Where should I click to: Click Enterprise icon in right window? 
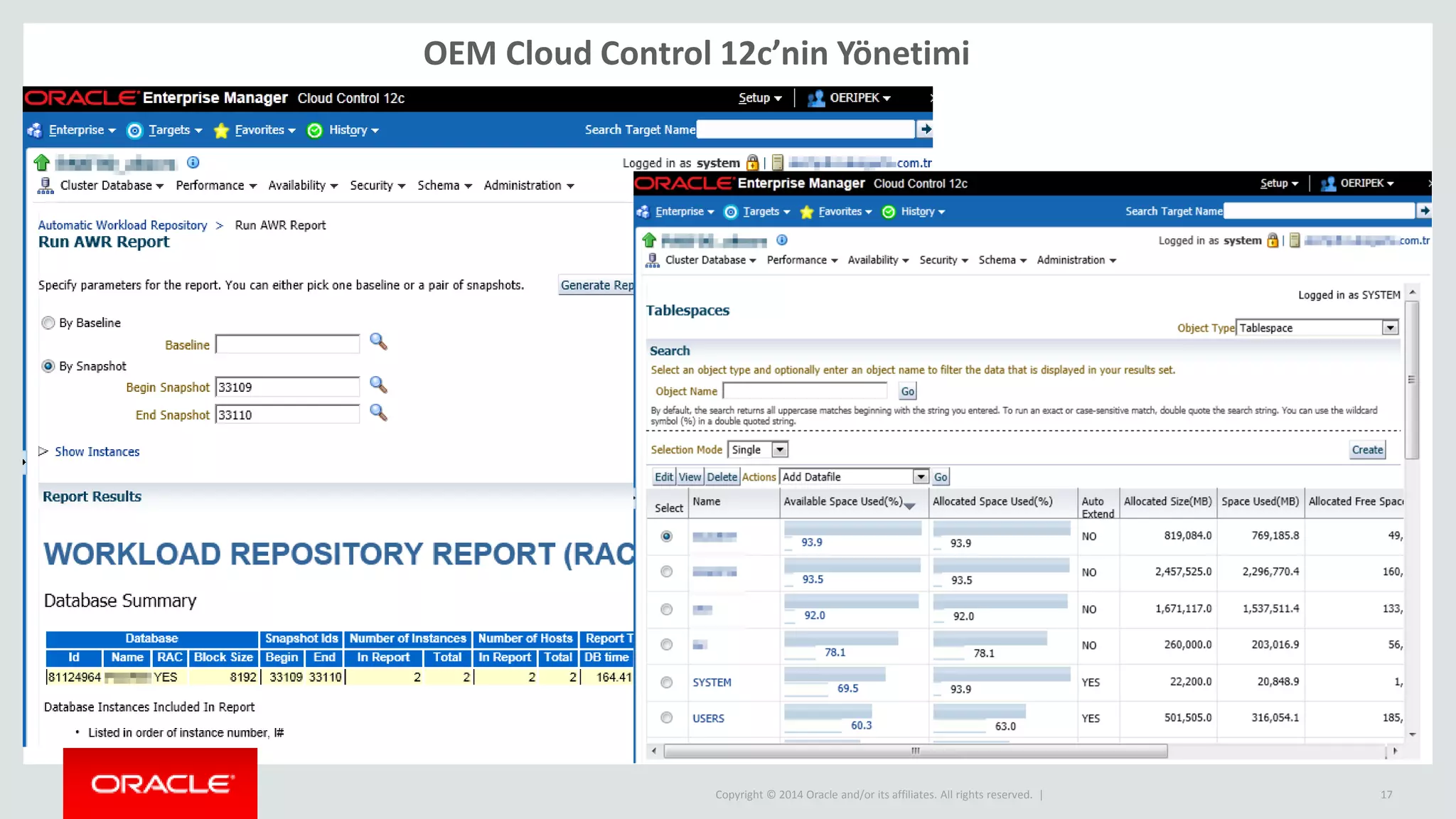643,212
